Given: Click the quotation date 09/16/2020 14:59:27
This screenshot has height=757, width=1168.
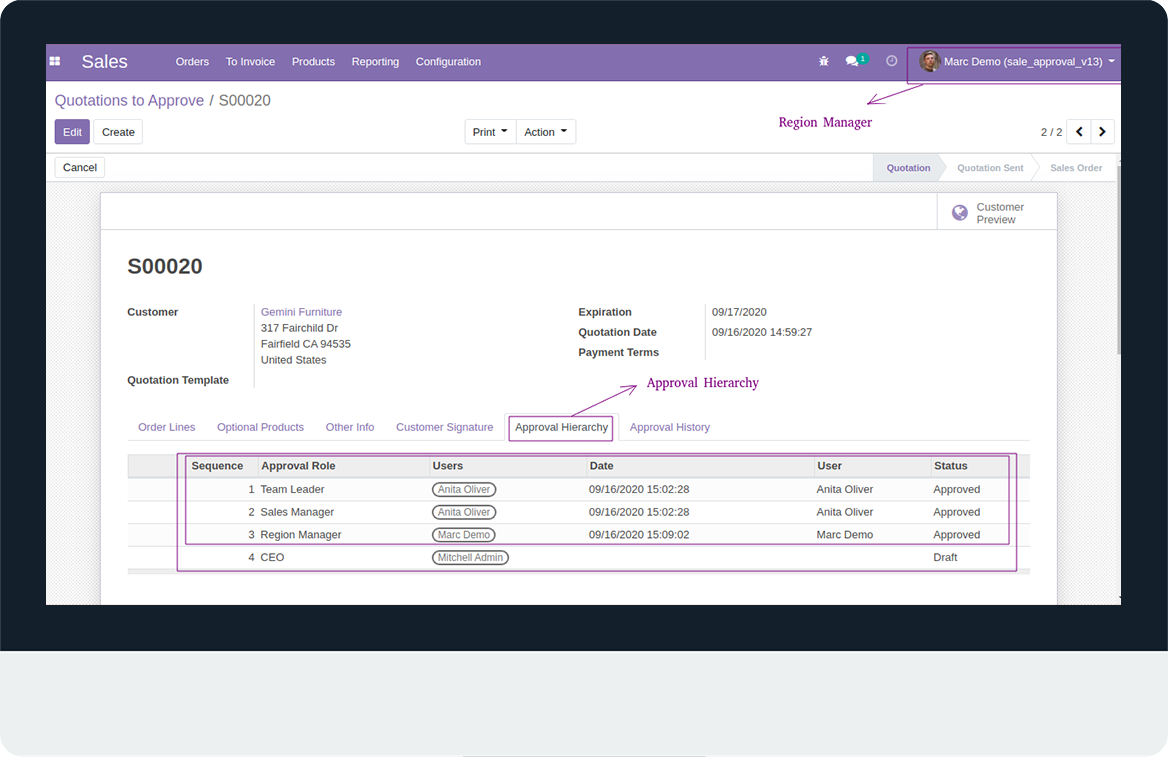Looking at the screenshot, I should [x=762, y=332].
